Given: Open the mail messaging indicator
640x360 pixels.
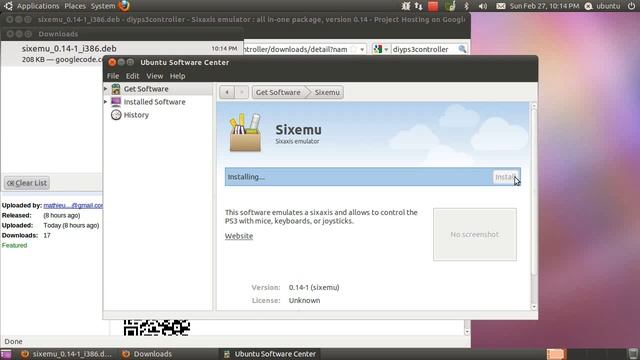Looking at the screenshot, I should (501, 6).
